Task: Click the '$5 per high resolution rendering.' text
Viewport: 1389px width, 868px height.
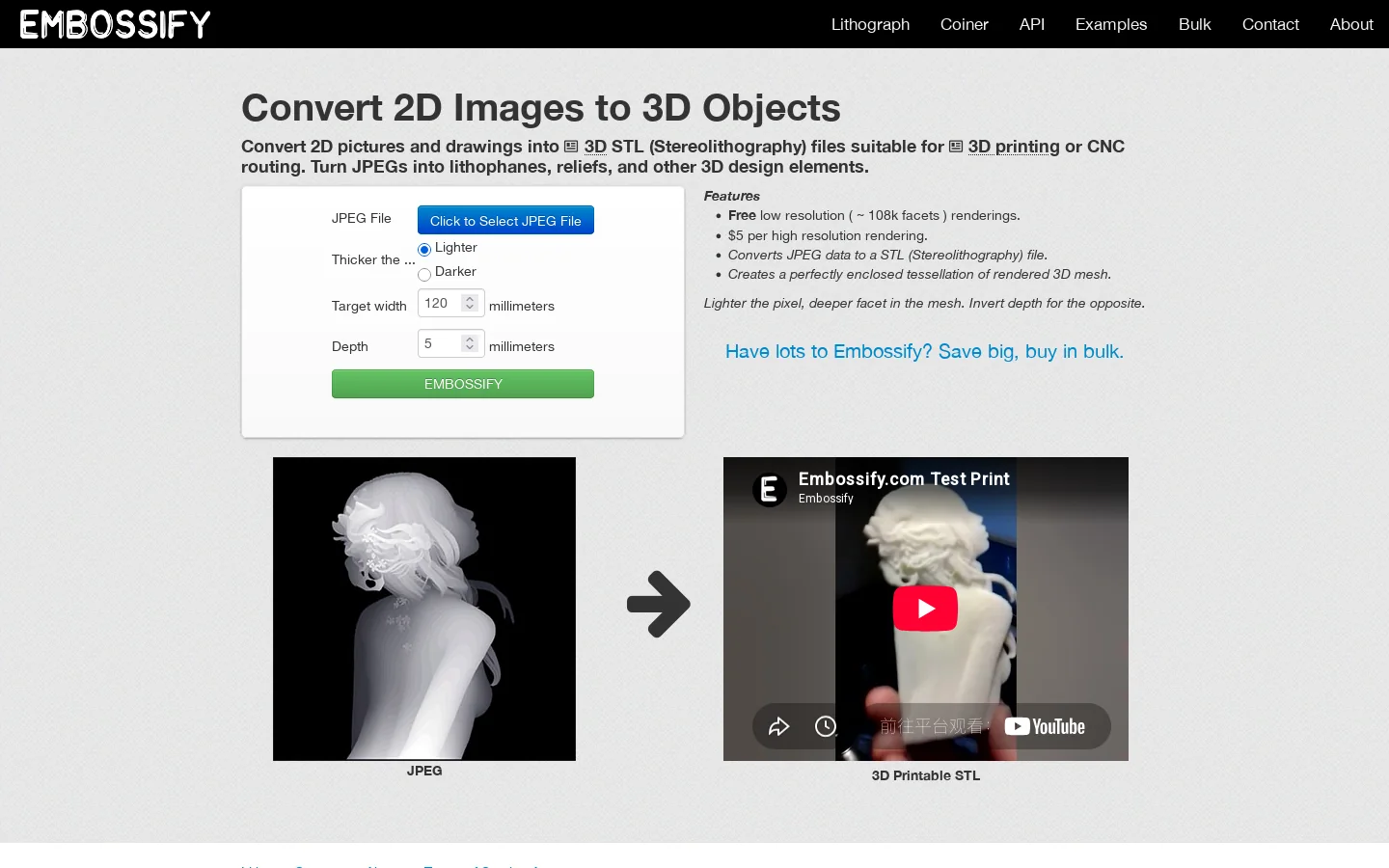Action: 828,235
